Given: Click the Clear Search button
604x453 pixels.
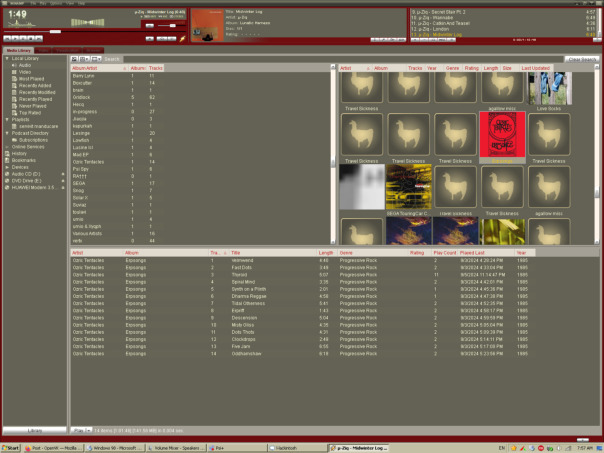Looking at the screenshot, I should point(582,59).
